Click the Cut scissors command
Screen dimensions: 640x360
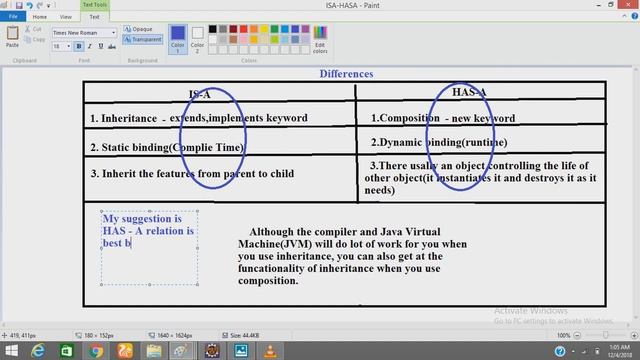tap(33, 29)
